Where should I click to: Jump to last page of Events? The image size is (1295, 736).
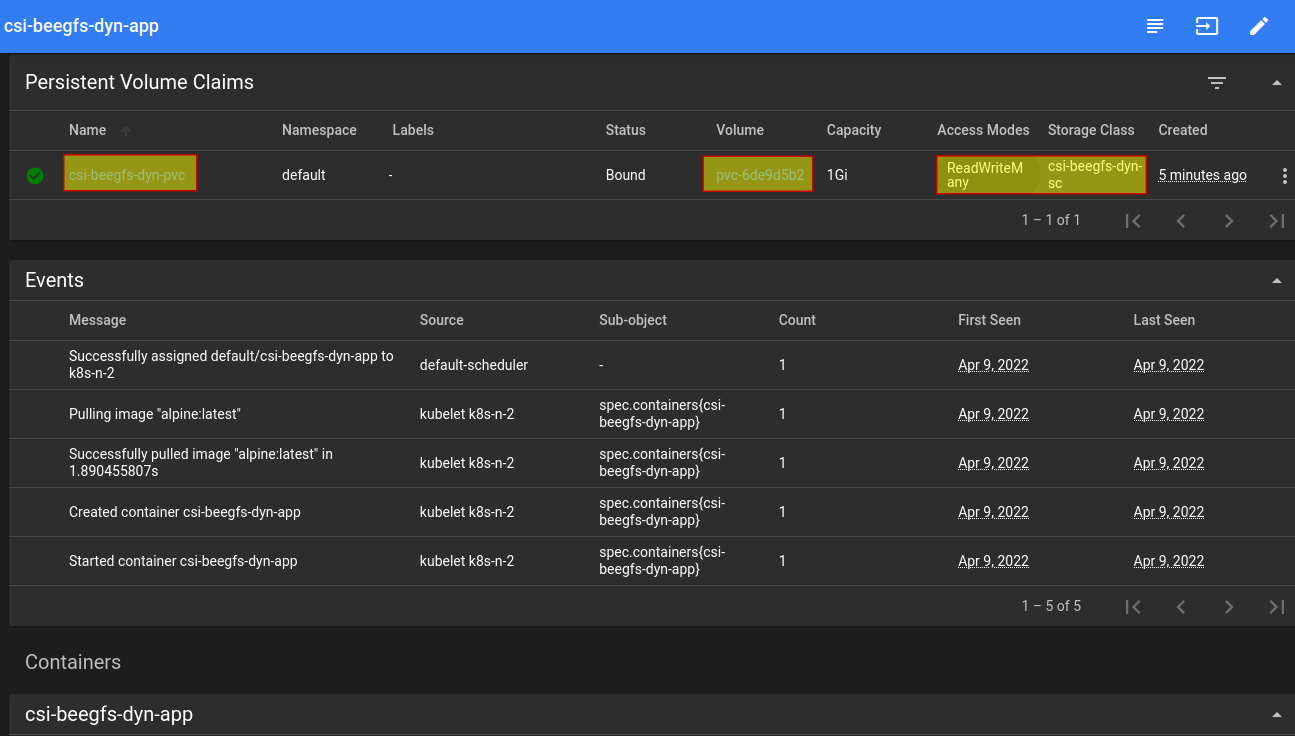1277,607
